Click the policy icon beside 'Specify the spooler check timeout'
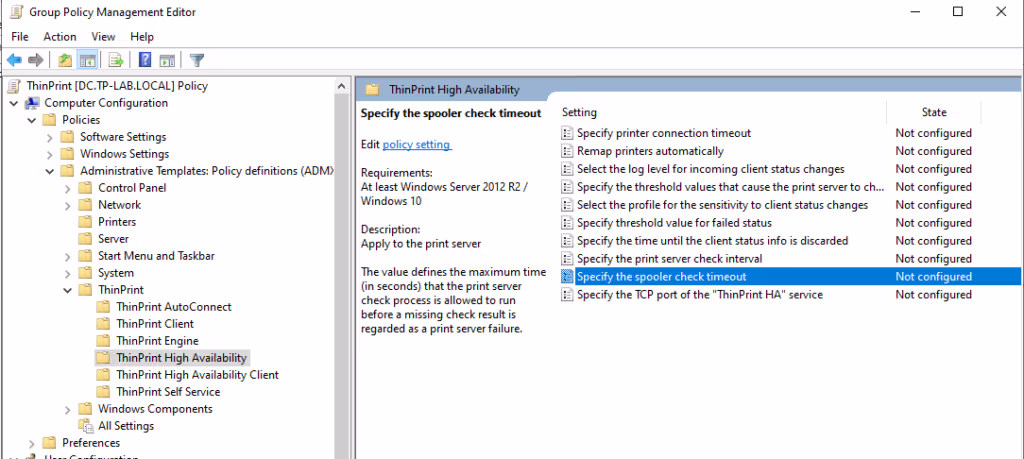Screen dimensions: 1024x459 567,277
